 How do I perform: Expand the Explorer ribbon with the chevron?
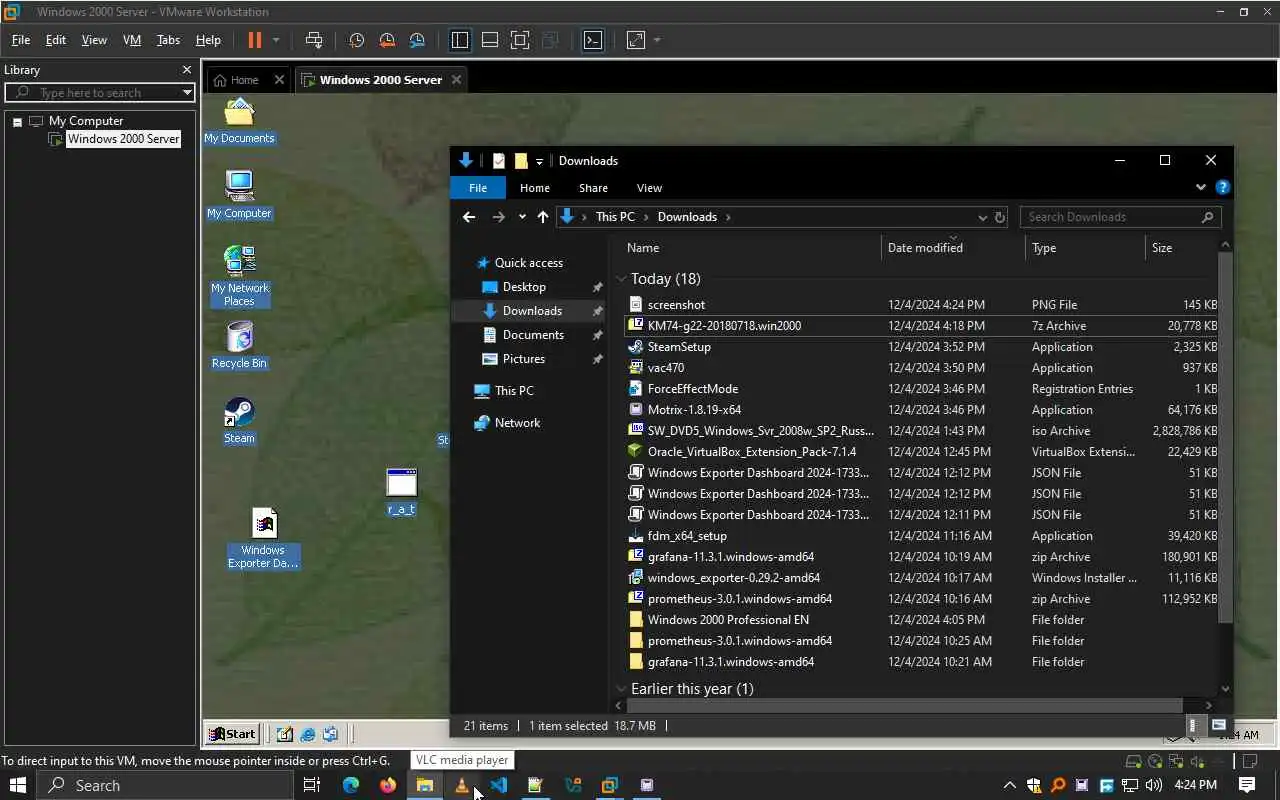coord(1201,187)
